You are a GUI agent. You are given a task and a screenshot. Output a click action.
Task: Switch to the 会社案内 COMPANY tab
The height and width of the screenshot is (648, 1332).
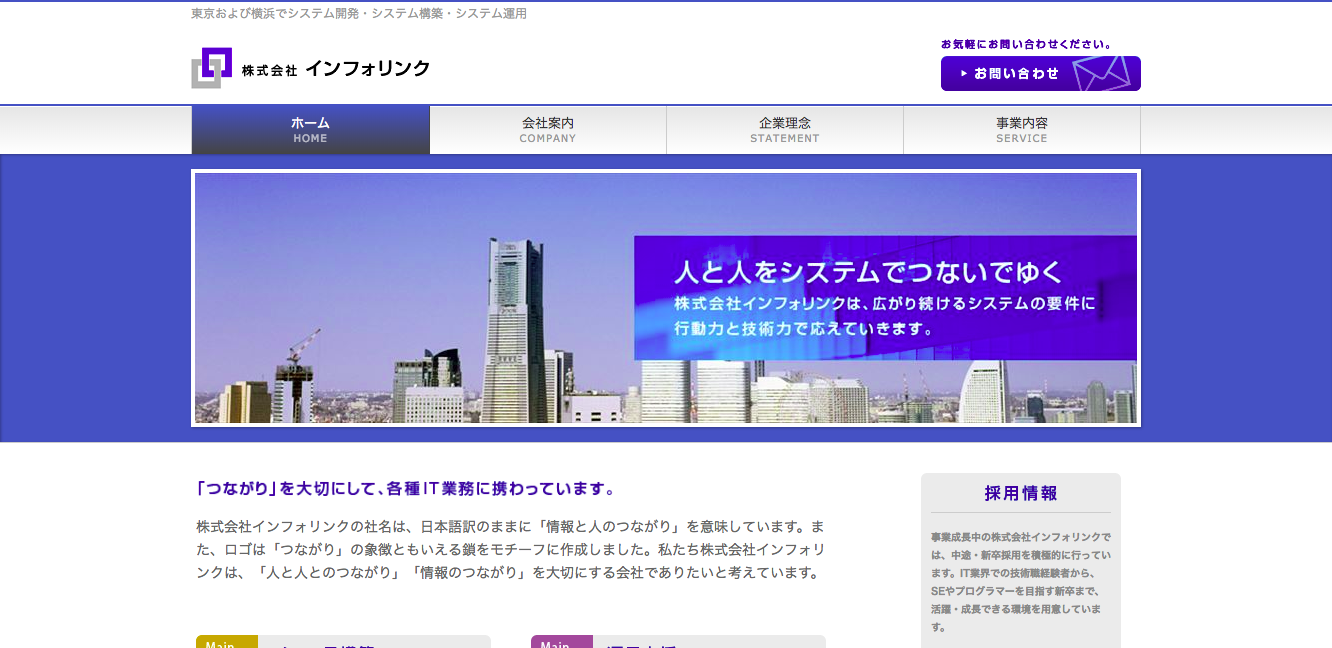click(x=547, y=129)
